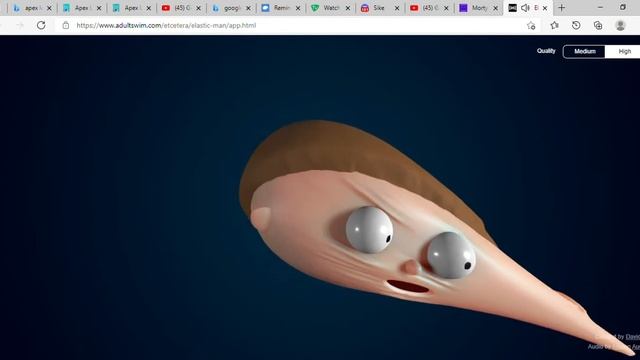Viewport: 640px width, 360px height.
Task: Close the 'Remin' tab
Action: click(x=298, y=8)
